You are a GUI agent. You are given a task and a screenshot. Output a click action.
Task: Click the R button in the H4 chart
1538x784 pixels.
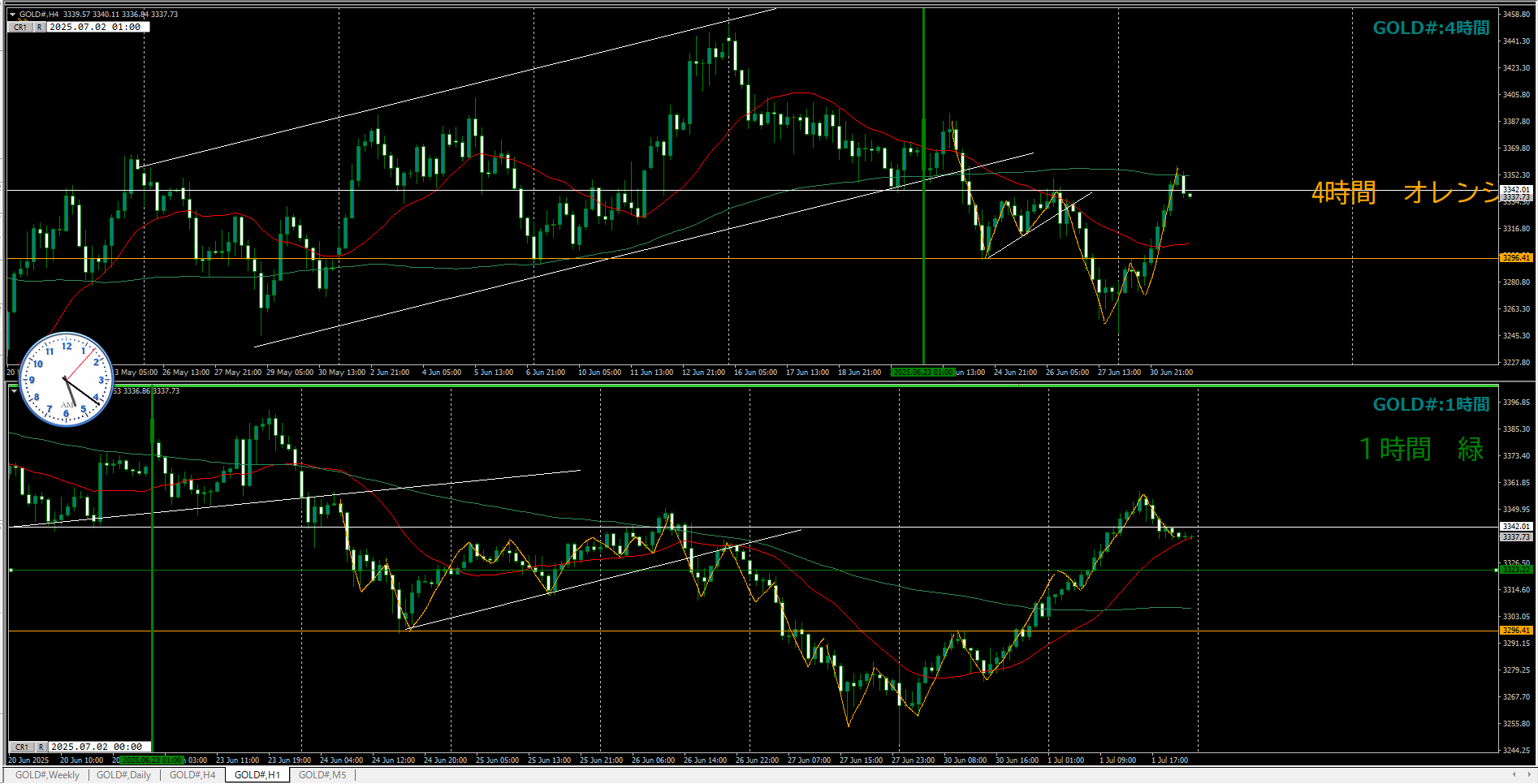pos(39,27)
